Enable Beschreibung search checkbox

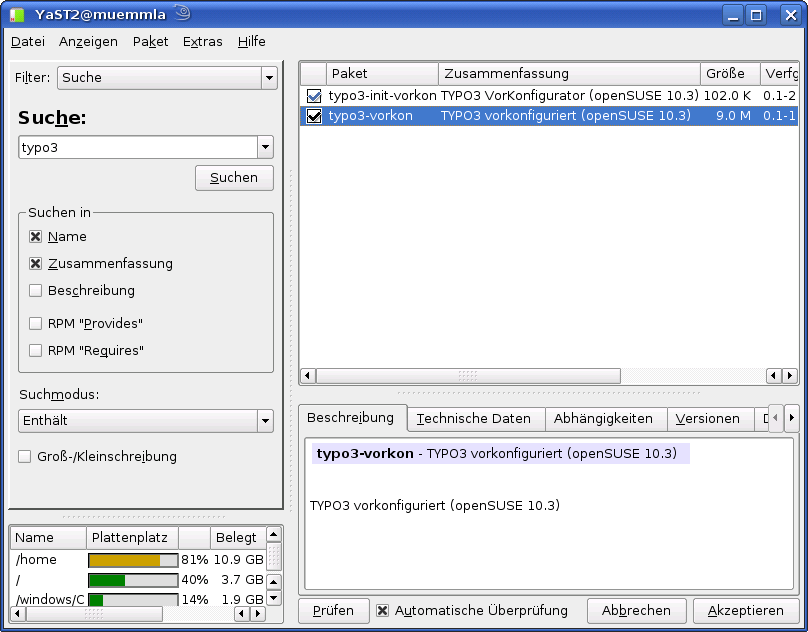coord(35,290)
